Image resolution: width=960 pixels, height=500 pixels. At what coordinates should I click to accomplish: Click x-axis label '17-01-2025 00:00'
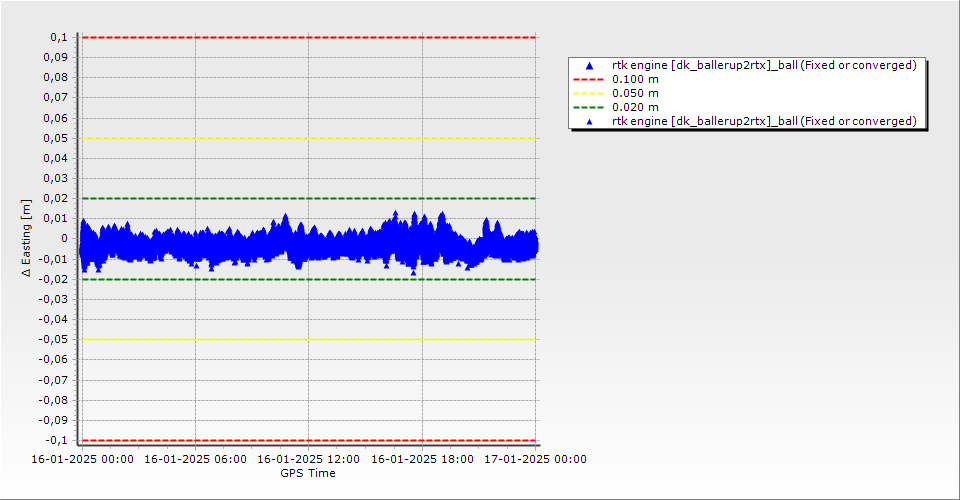click(x=536, y=459)
